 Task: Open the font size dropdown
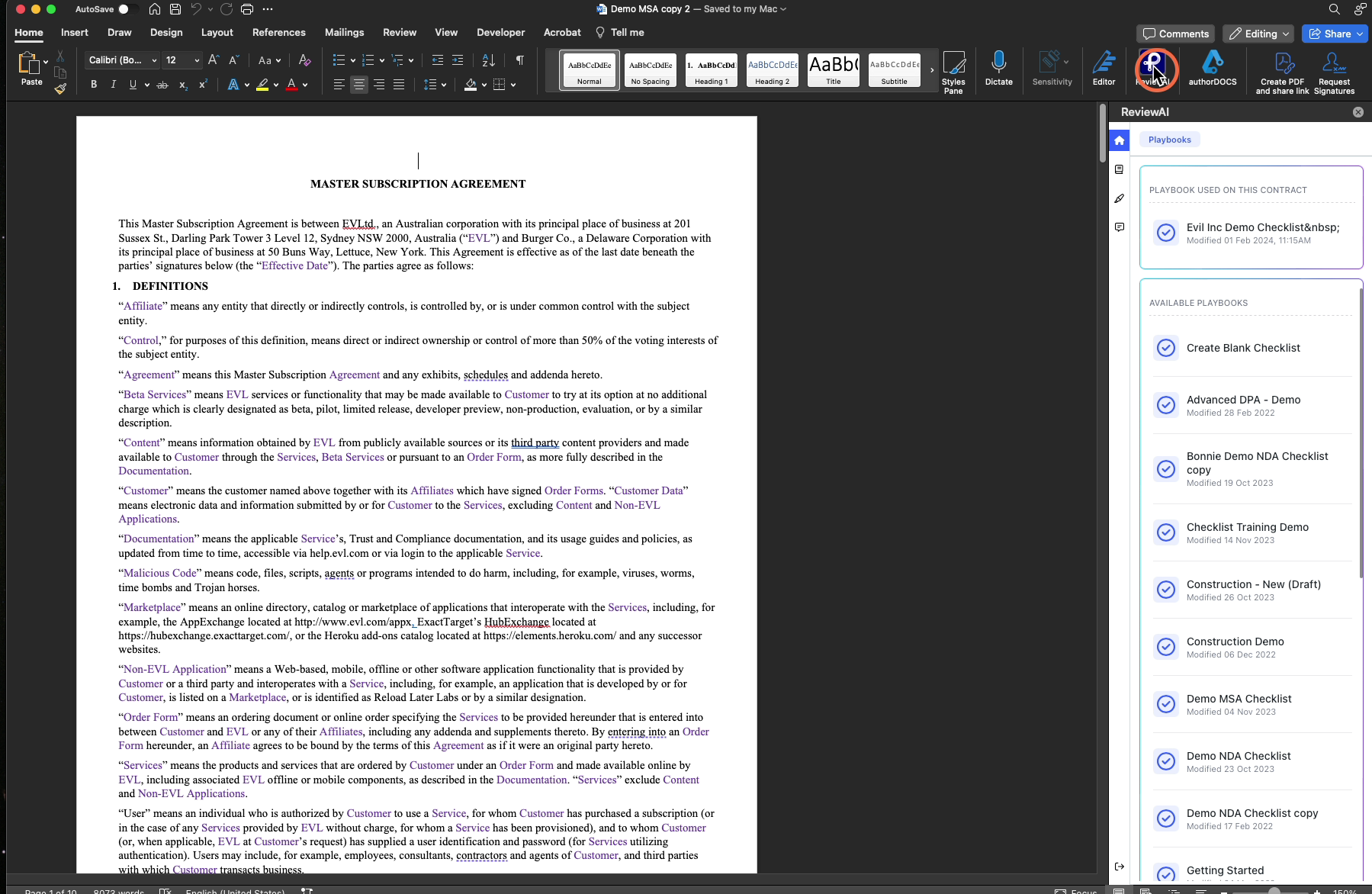pos(197,60)
